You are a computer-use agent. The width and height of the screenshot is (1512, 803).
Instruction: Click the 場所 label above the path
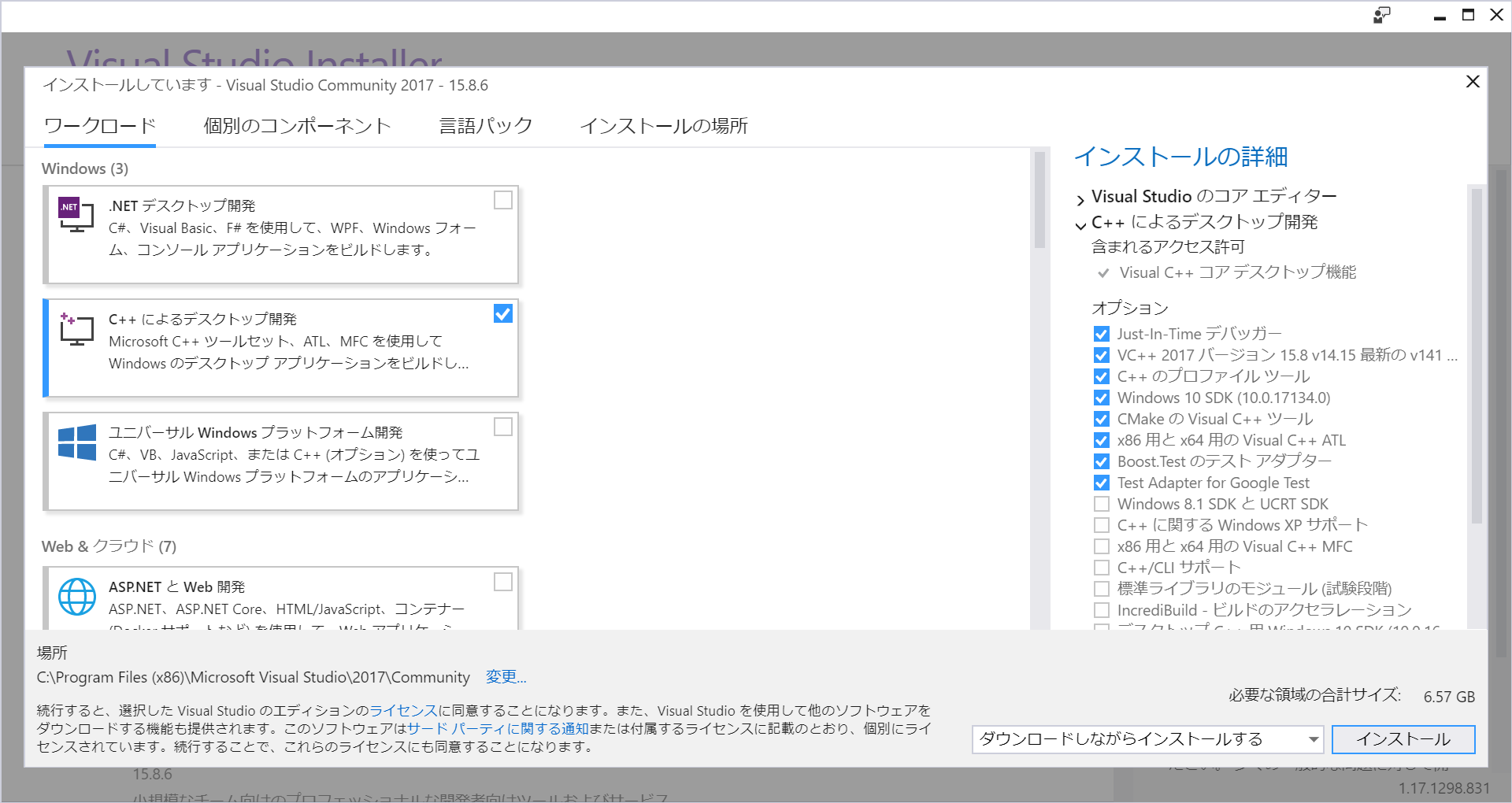click(x=52, y=653)
